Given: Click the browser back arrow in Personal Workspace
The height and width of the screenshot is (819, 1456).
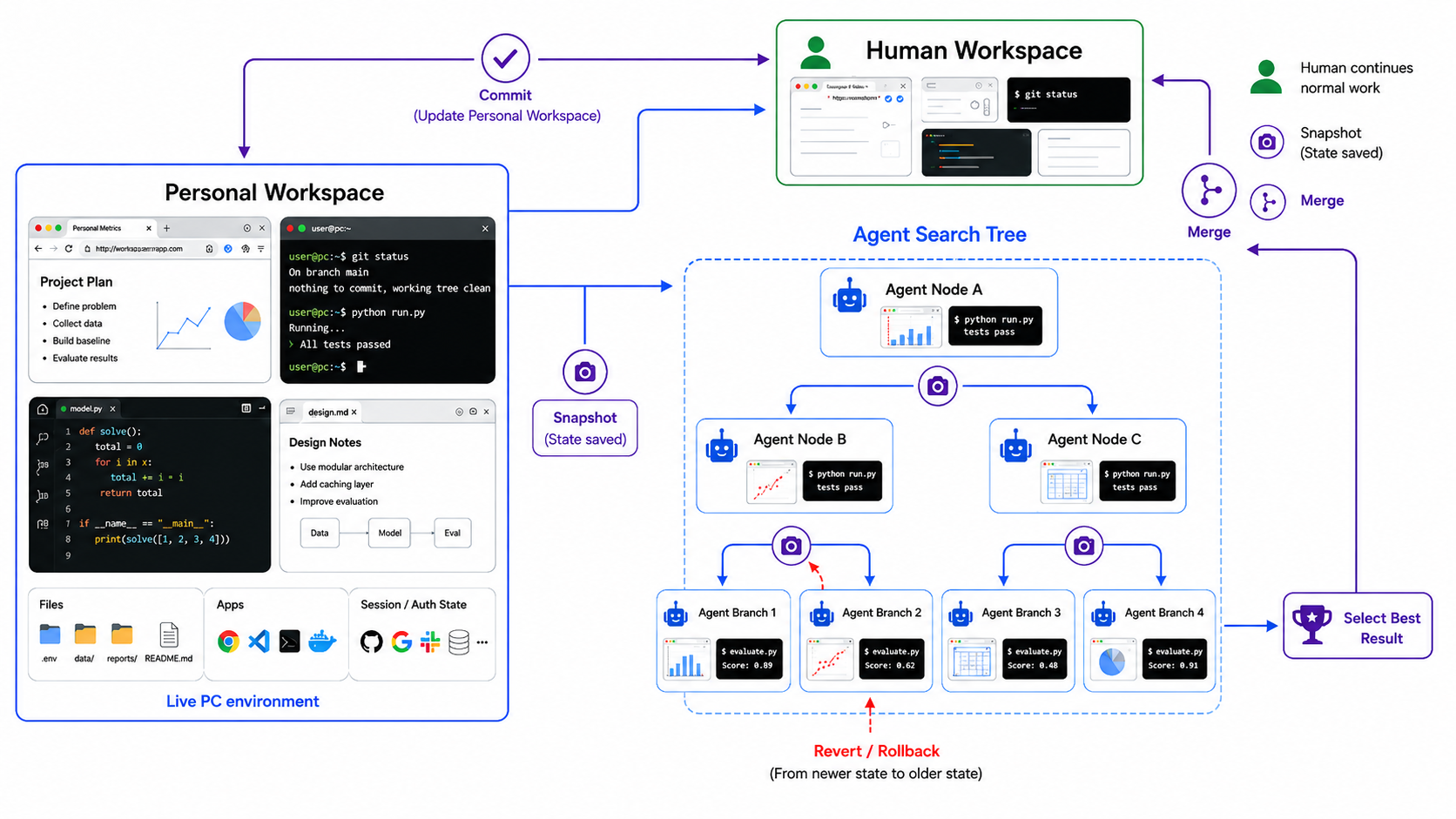Looking at the screenshot, I should [37, 248].
